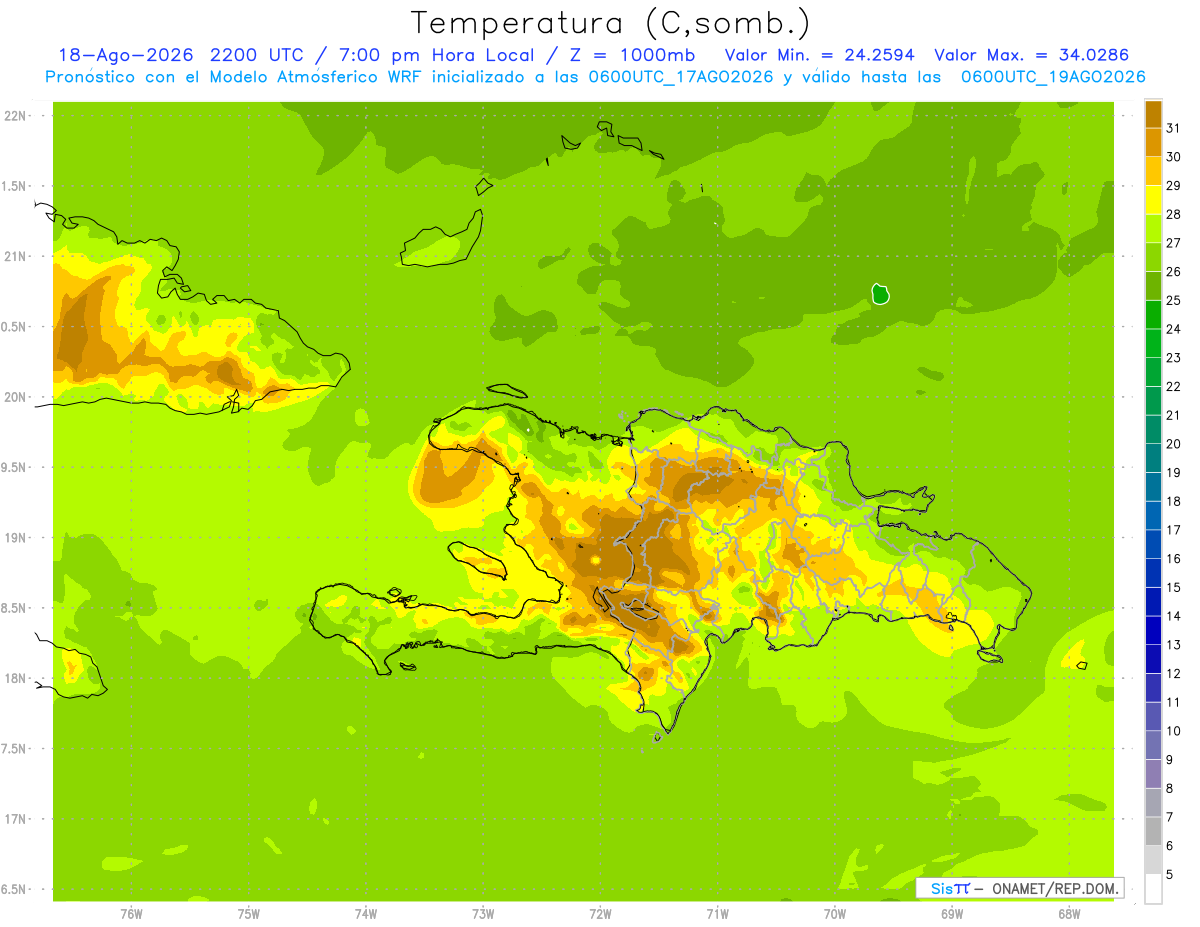Select "7:00 pm Hora Local" text
The width and height of the screenshot is (1200, 927).
pyautogui.click(x=438, y=55)
